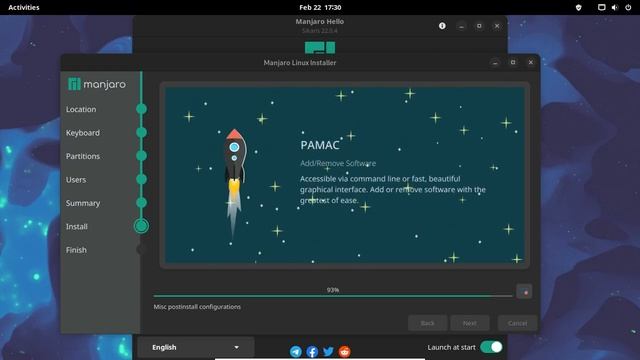Click the Manjaro Hello logo
This screenshot has height=360, width=640.
click(320, 47)
